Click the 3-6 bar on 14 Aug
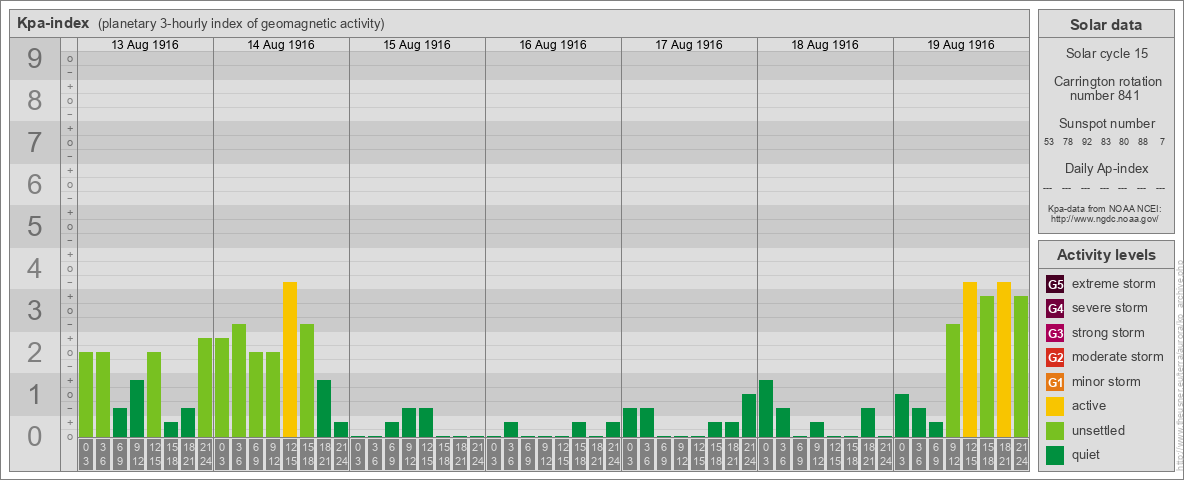1184x480 pixels. click(x=239, y=380)
